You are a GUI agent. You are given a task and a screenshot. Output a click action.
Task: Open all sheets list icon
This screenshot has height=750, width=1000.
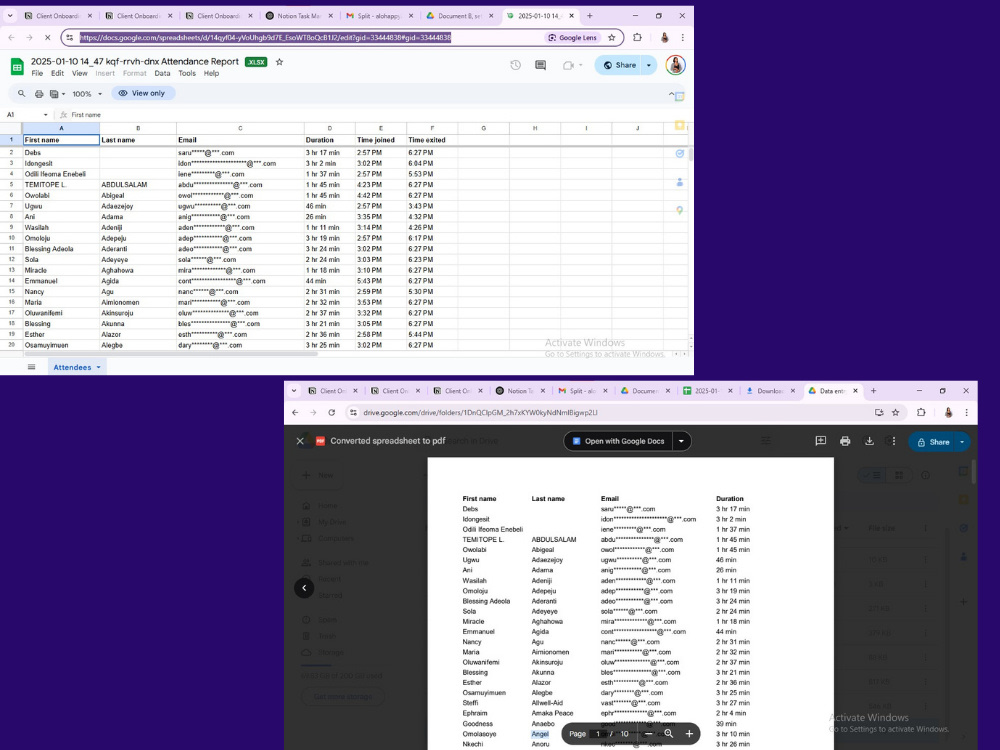31,367
